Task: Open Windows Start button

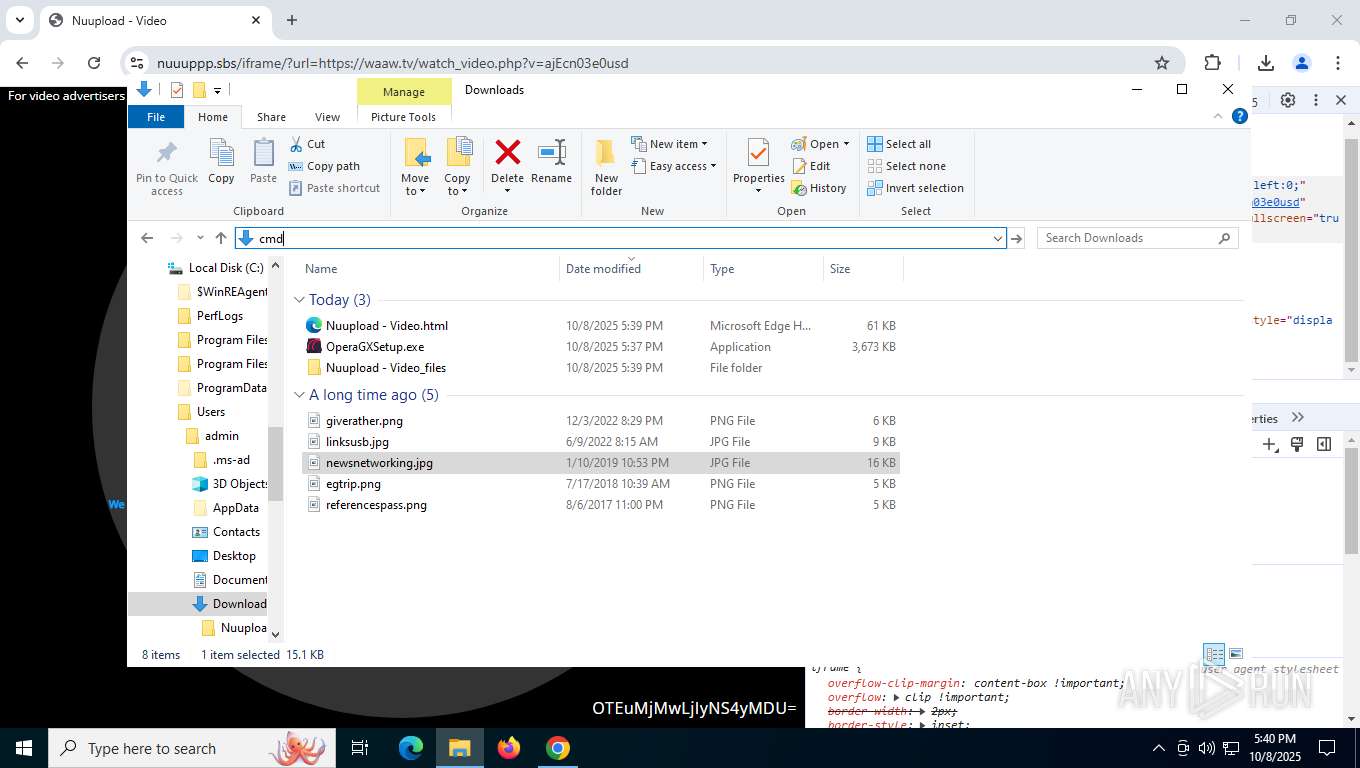Action: [x=23, y=748]
